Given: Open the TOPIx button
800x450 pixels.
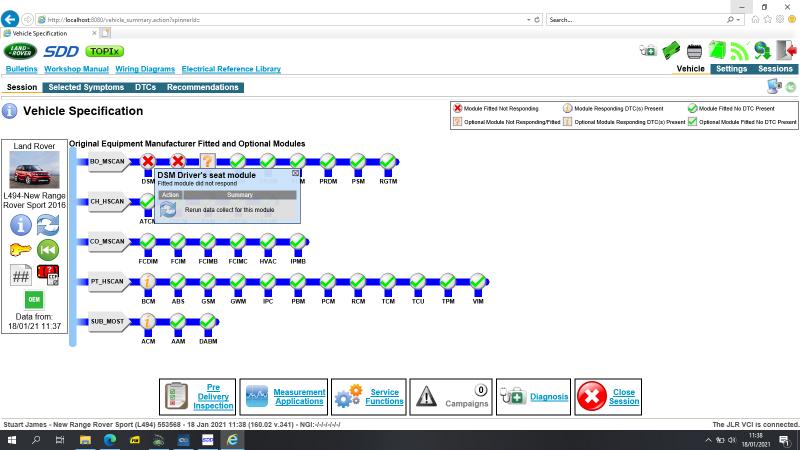Looking at the screenshot, I should pos(105,52).
